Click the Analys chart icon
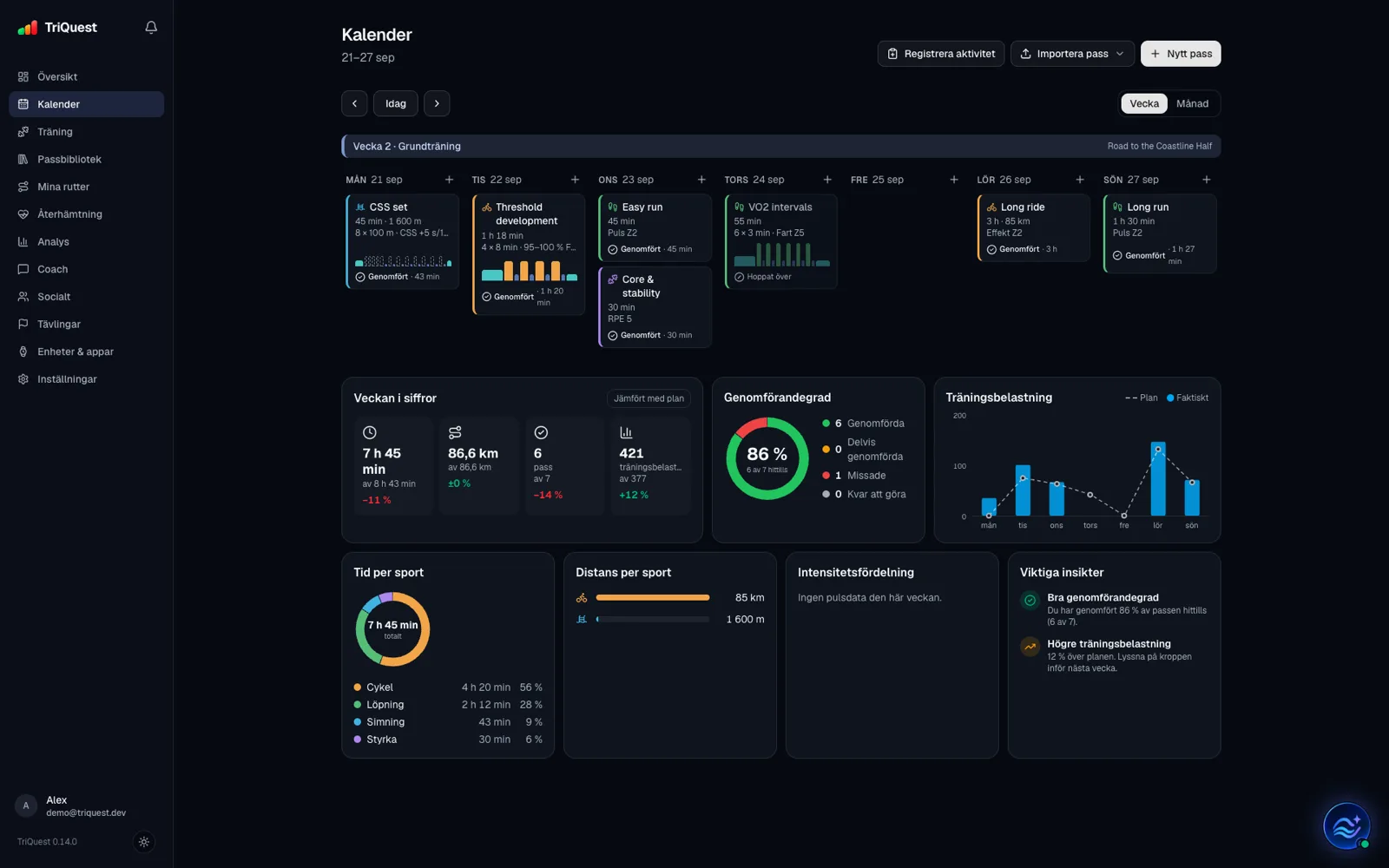Screen dimensions: 1389x868 click(23, 242)
